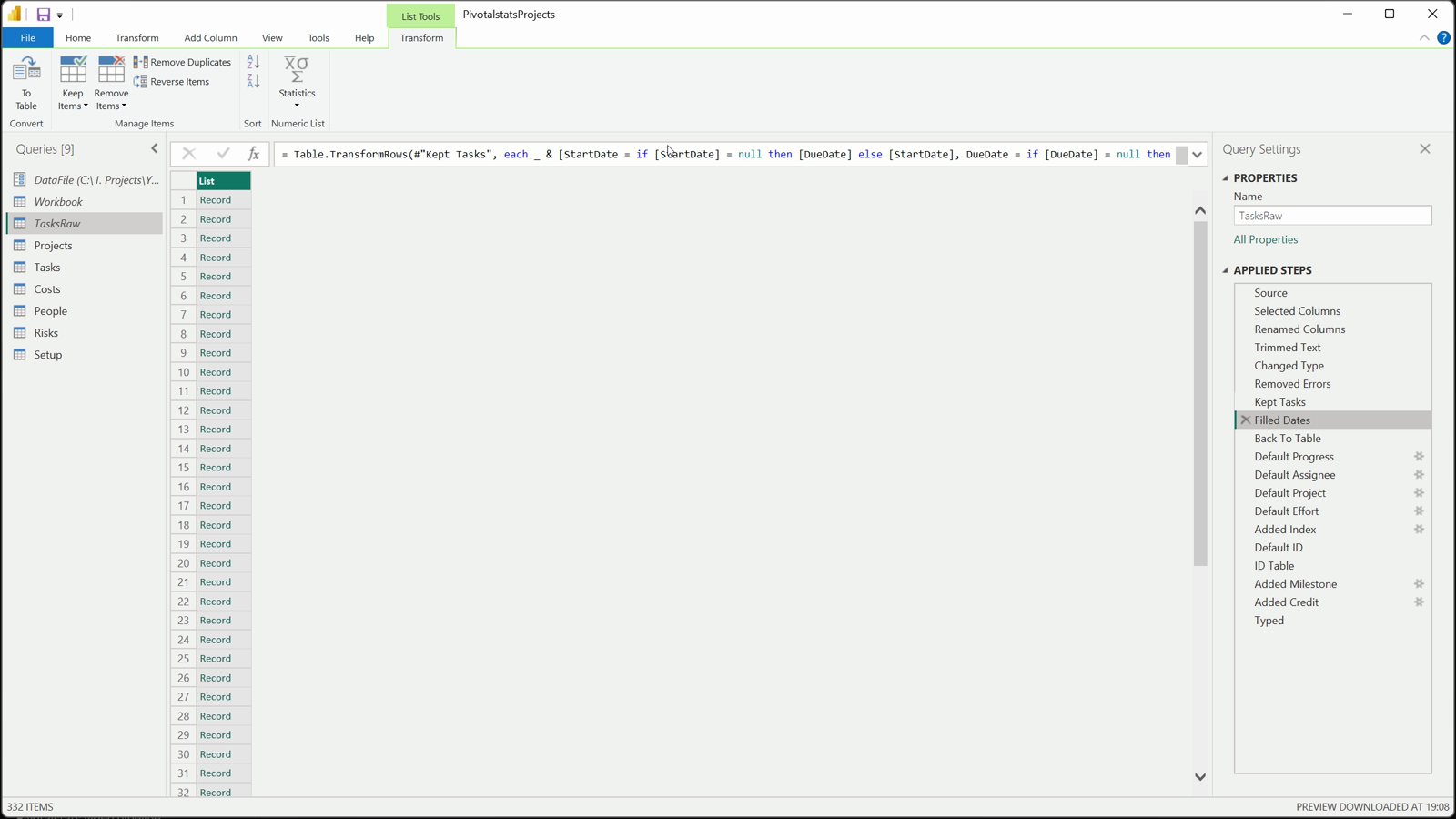The width and height of the screenshot is (1456, 819).
Task: Open Quick Access Toolbar customize arrow
Action: 60,15
